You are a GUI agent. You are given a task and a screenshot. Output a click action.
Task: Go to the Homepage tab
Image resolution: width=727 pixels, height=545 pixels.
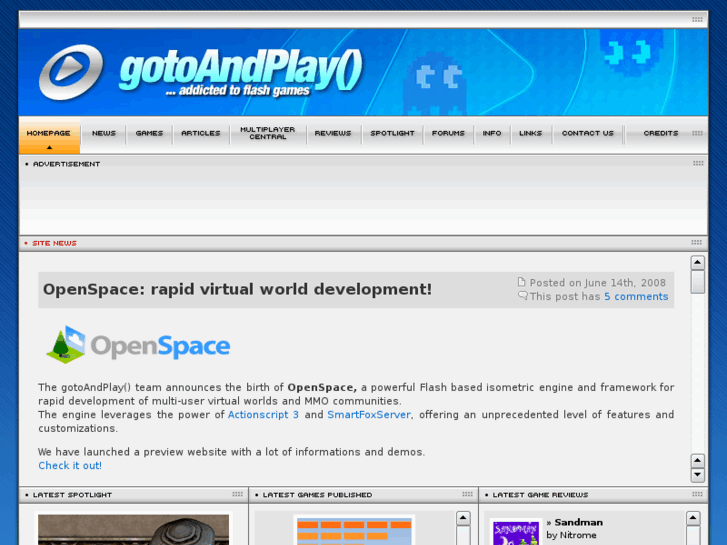pos(49,135)
